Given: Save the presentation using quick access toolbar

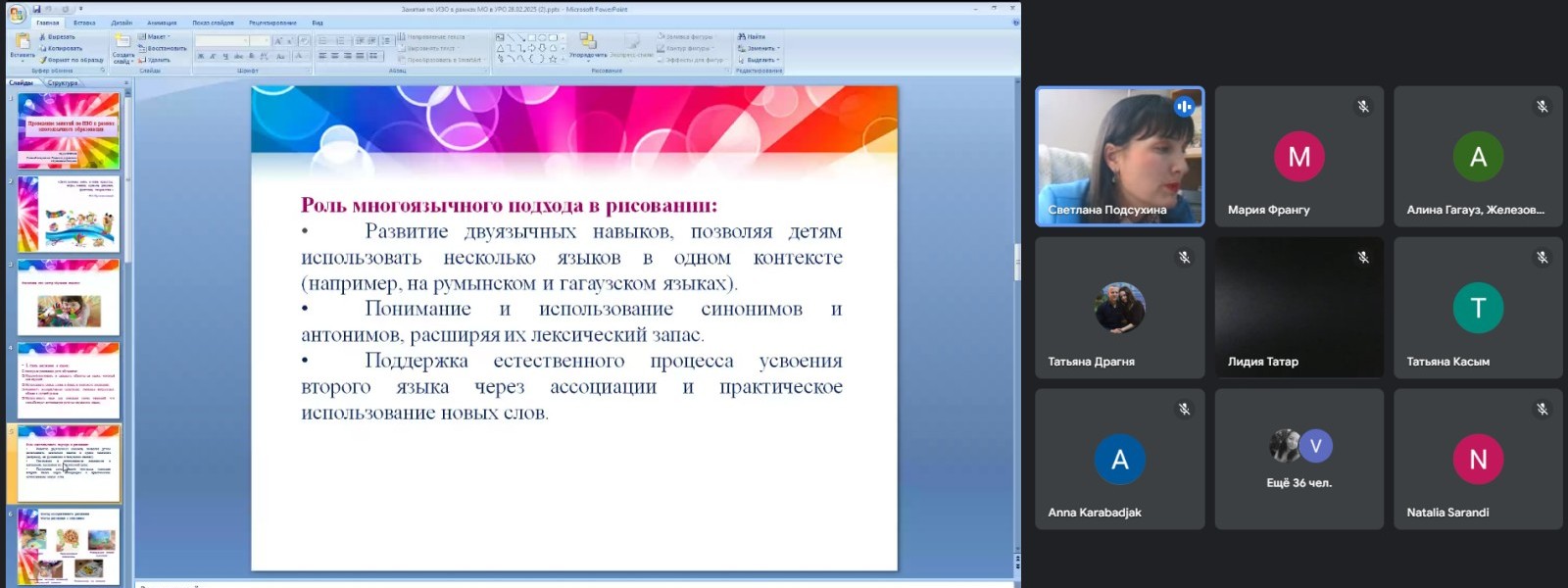Looking at the screenshot, I should (36, 10).
